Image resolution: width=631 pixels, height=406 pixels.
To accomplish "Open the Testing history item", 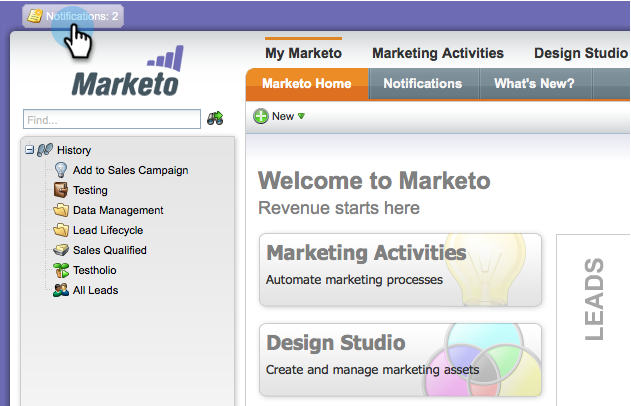I will pyautogui.click(x=90, y=190).
